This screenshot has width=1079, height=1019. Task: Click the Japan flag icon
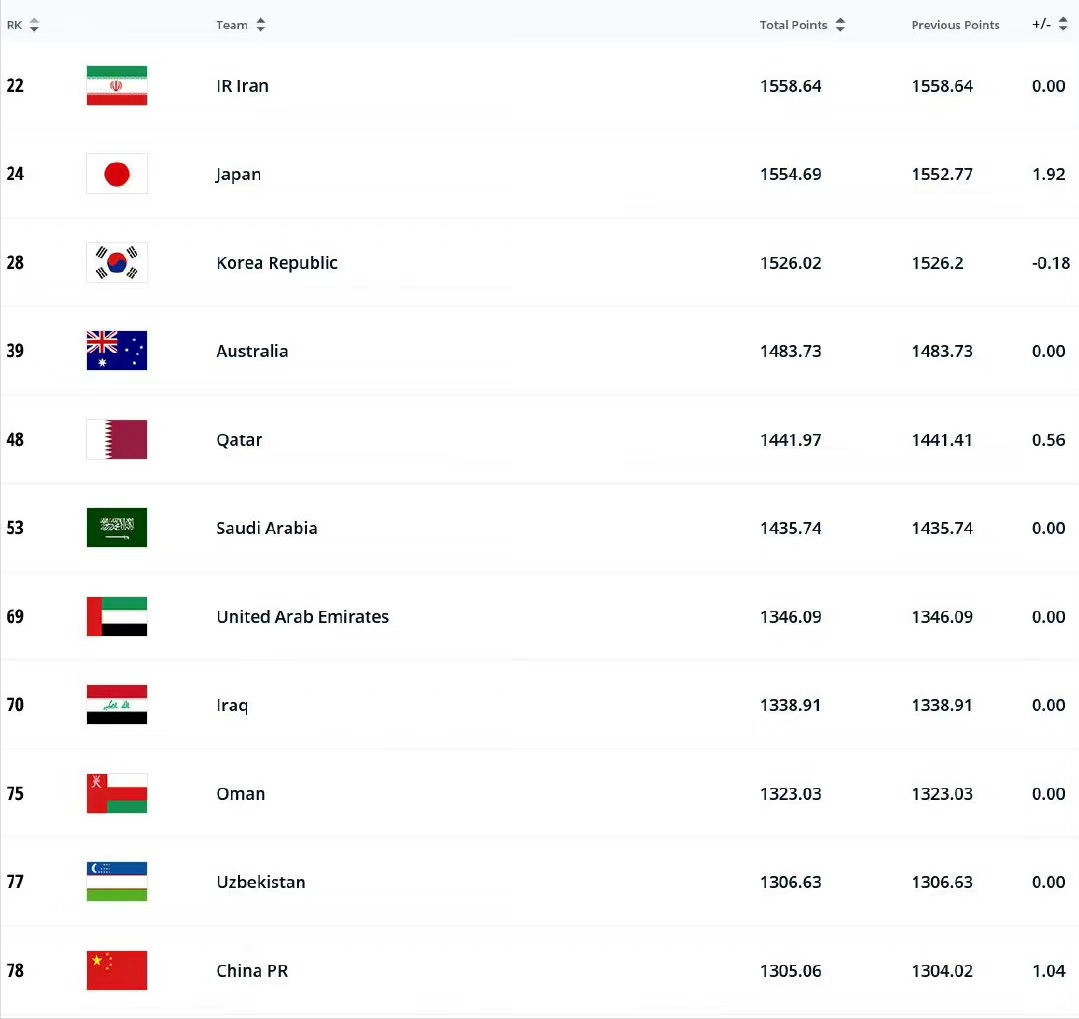(117, 174)
